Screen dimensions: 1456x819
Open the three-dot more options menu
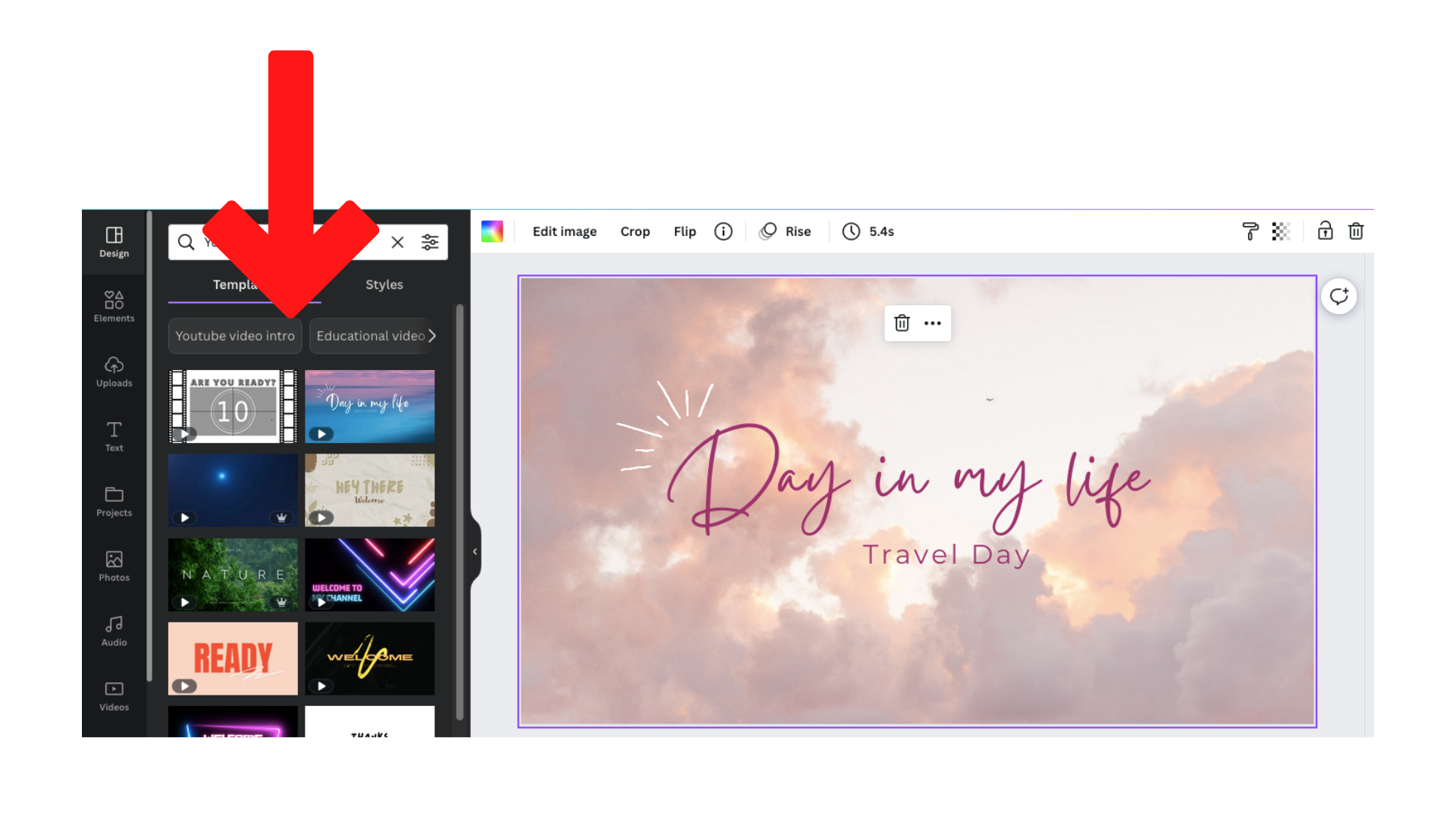[x=932, y=323]
